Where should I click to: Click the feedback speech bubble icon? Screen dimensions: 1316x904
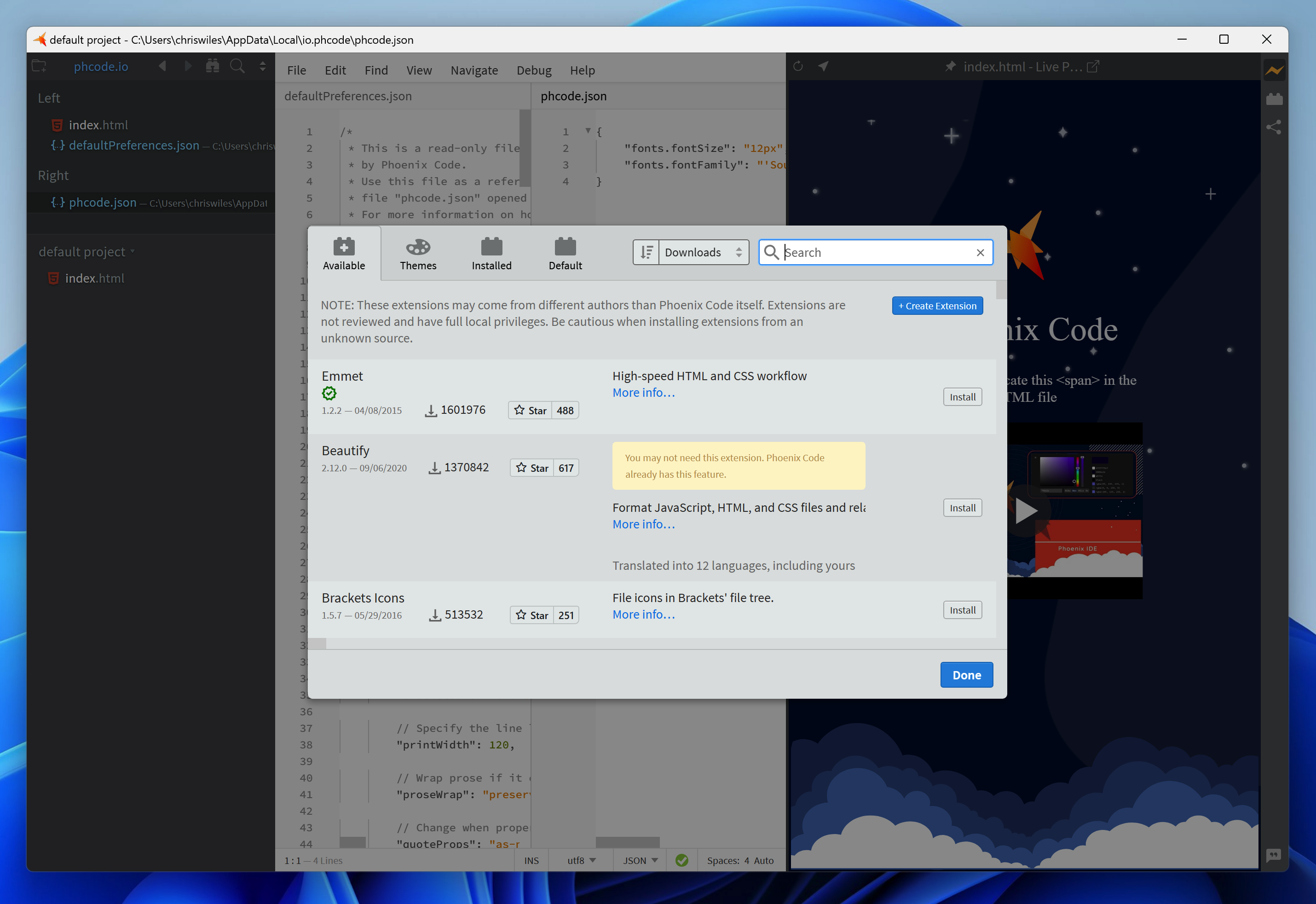1274,854
